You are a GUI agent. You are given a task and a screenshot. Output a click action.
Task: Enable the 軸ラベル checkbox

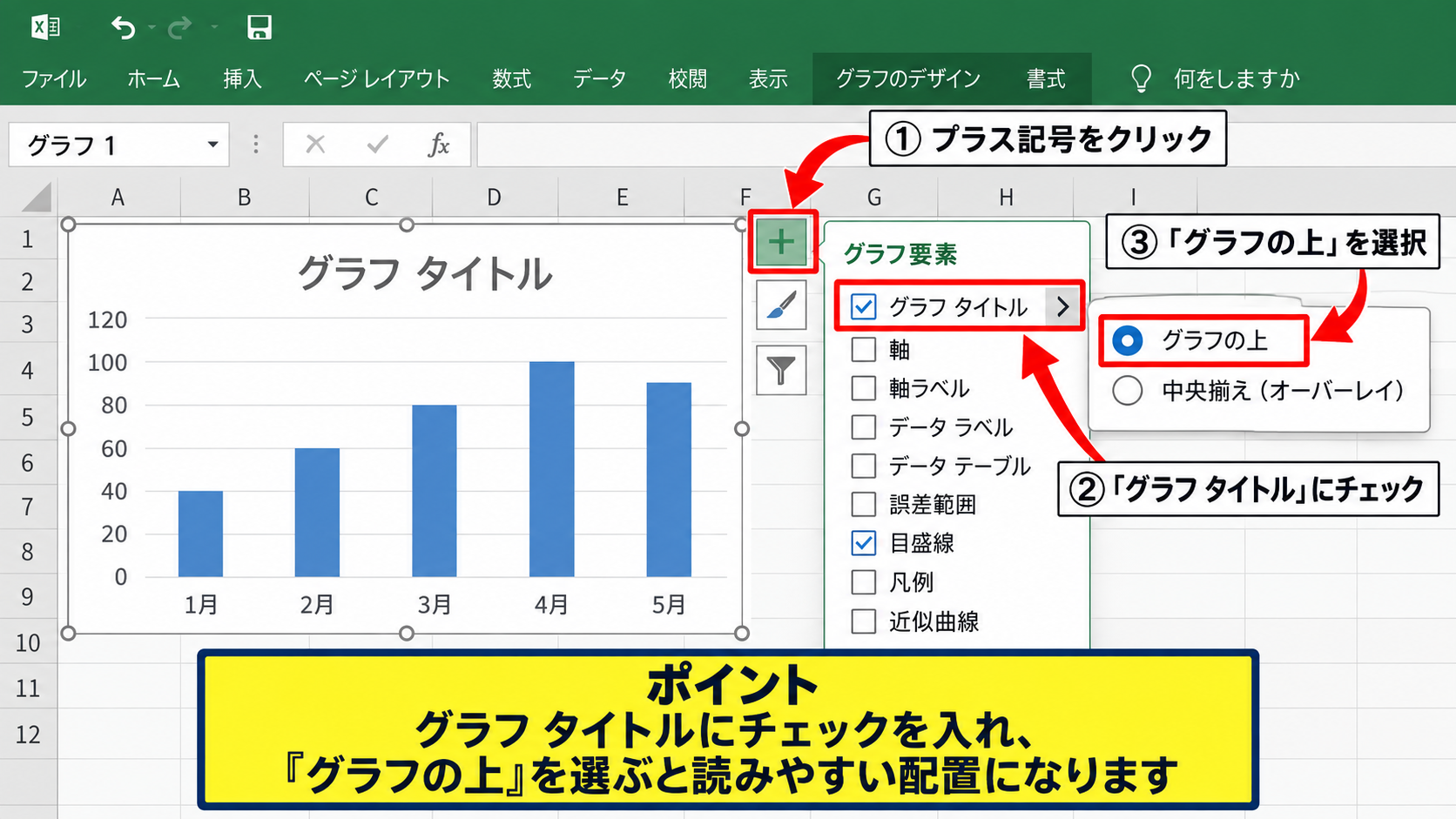[x=863, y=388]
